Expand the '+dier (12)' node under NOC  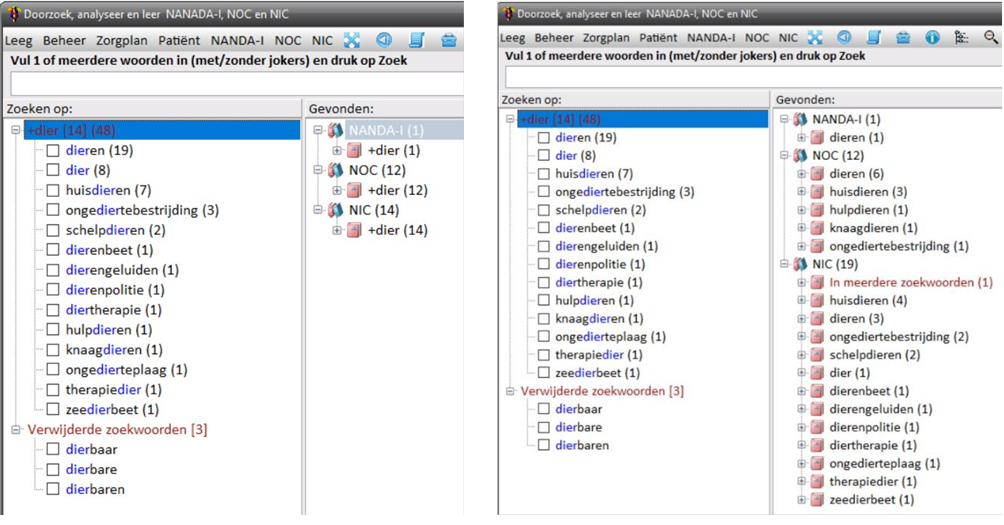337,190
